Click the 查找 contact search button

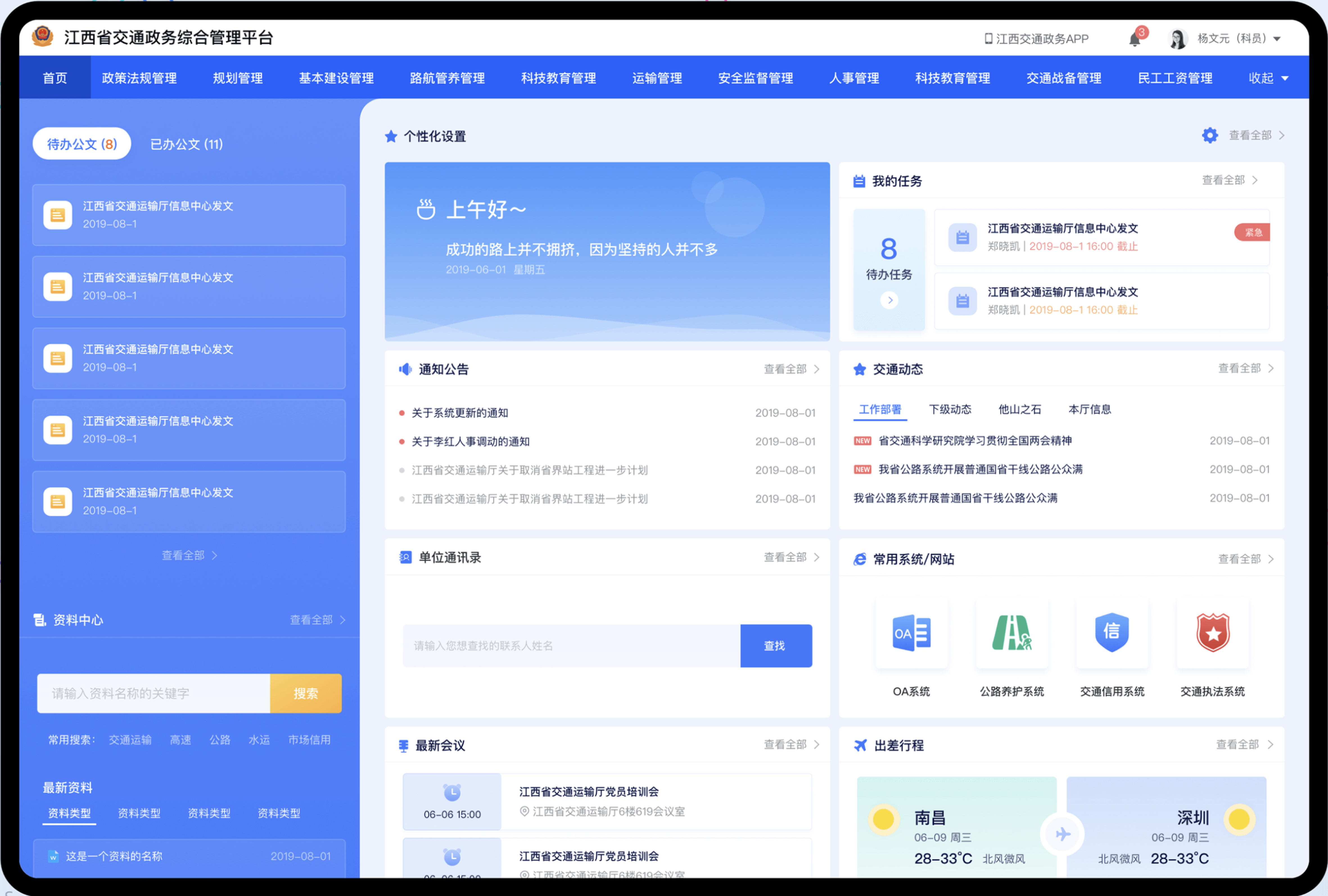[775, 646]
